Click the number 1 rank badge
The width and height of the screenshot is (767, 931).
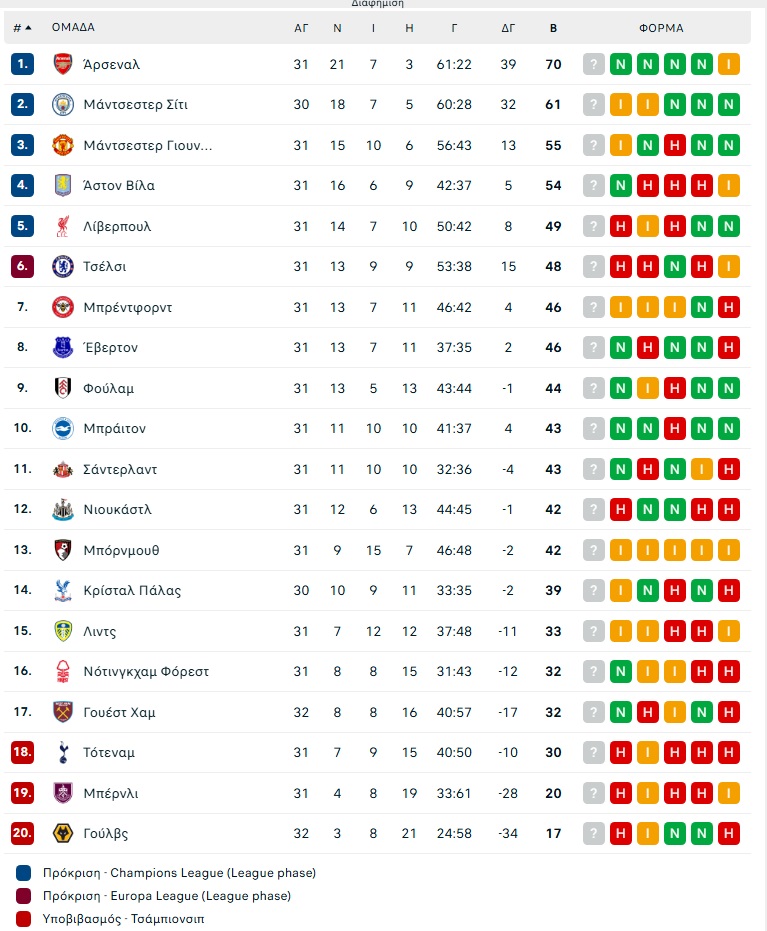coord(22,64)
